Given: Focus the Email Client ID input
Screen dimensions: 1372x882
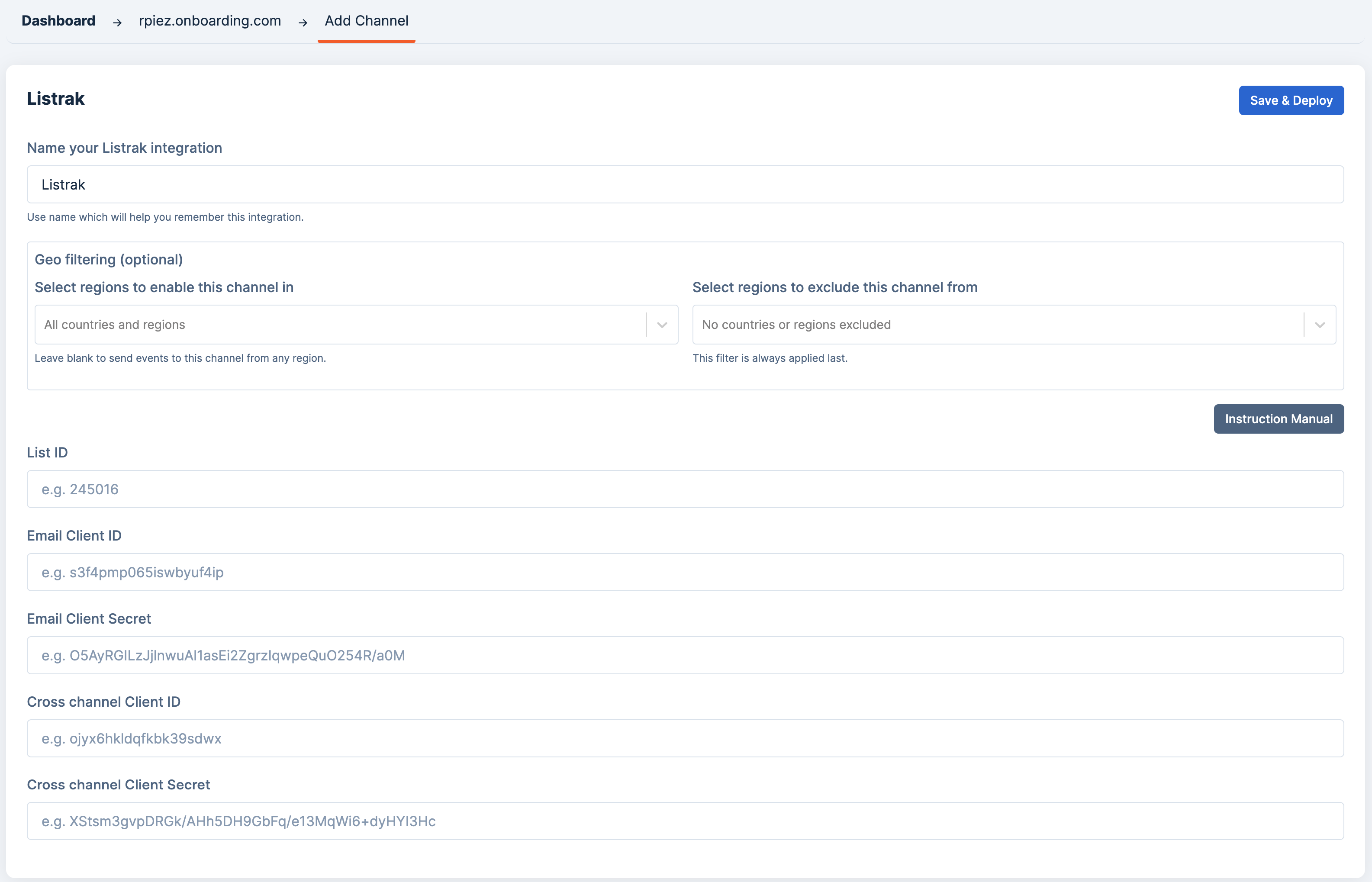Looking at the screenshot, I should (x=685, y=572).
